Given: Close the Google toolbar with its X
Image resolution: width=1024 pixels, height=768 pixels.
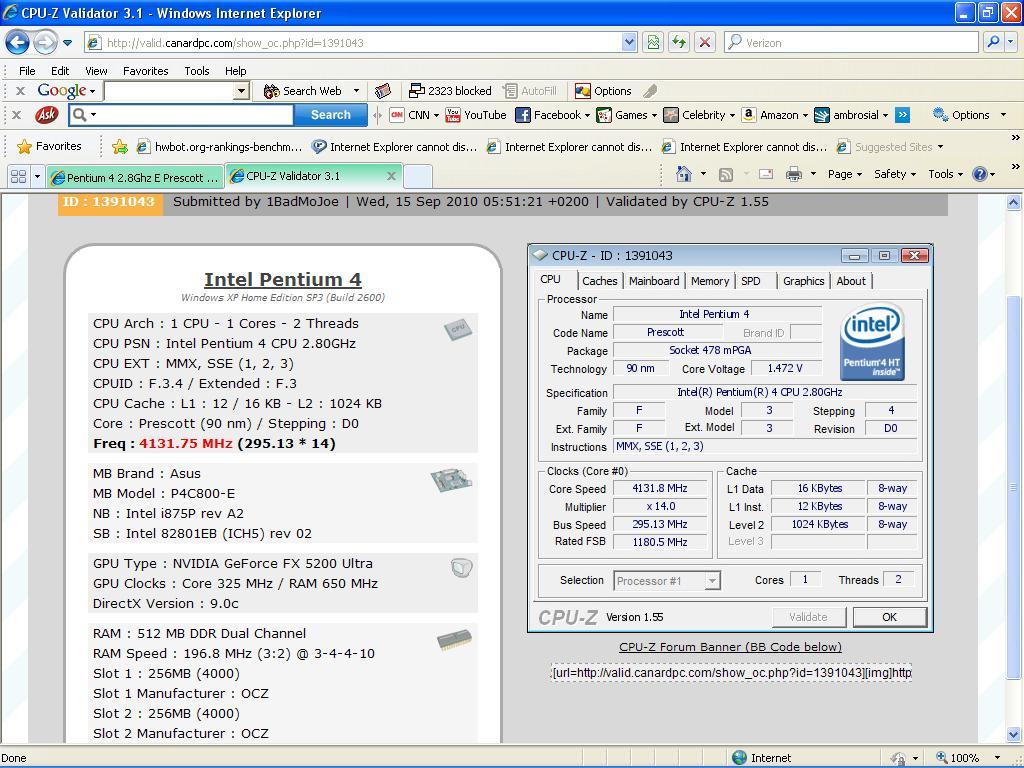Looking at the screenshot, I should pyautogui.click(x=20, y=91).
